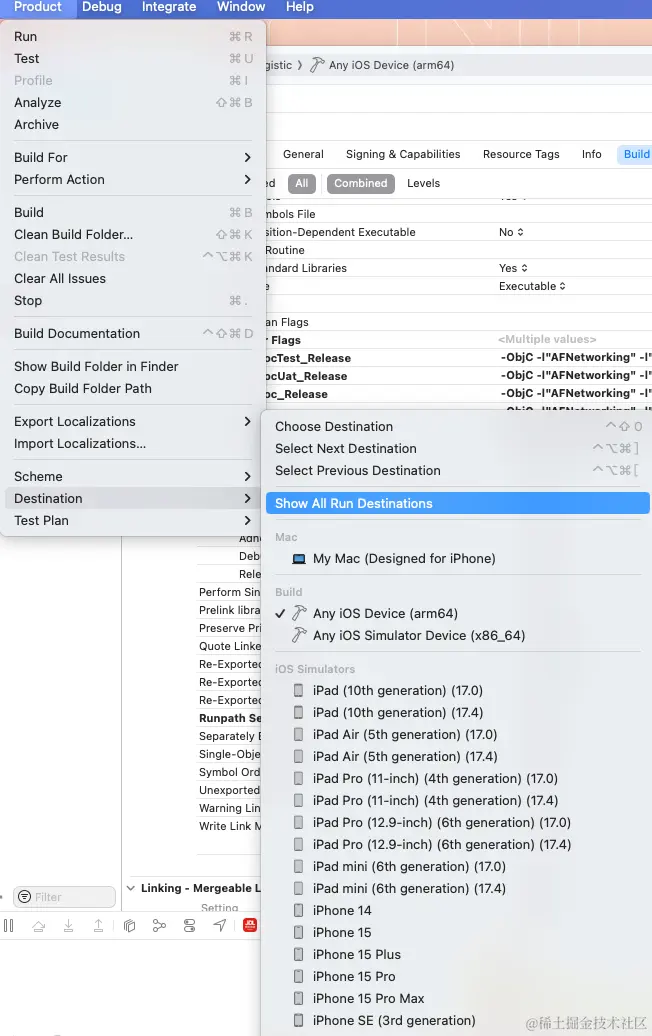The image size is (652, 1036).
Task: Expand the Scheme submenu arrow
Action: (x=247, y=476)
